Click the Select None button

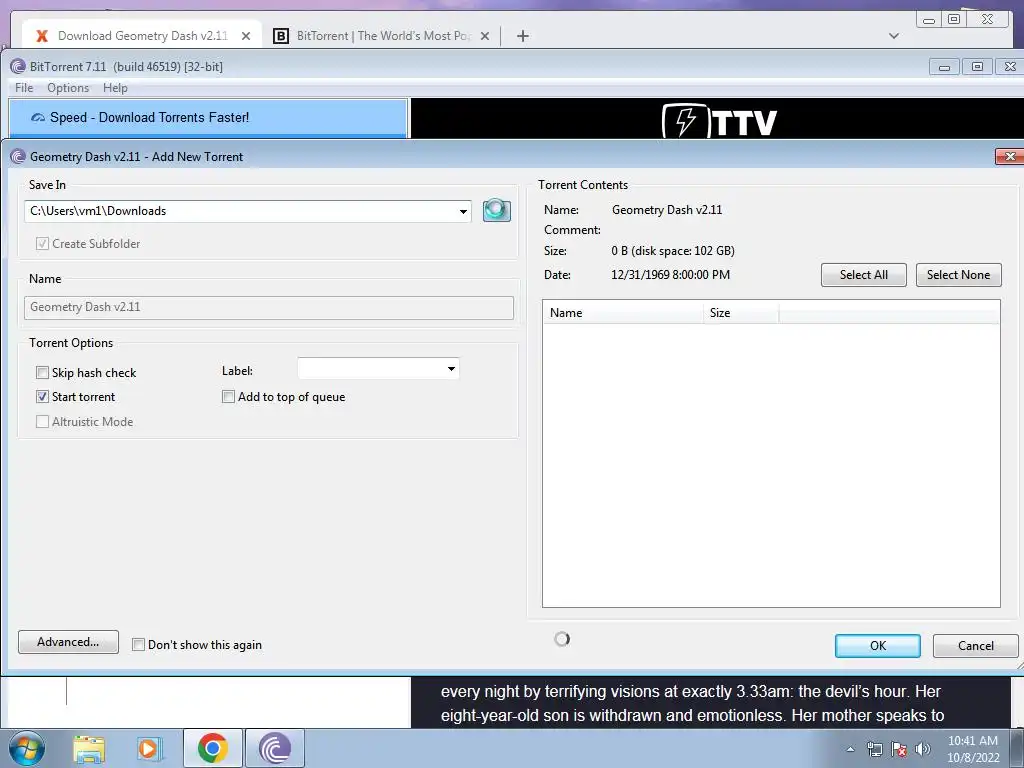958,275
